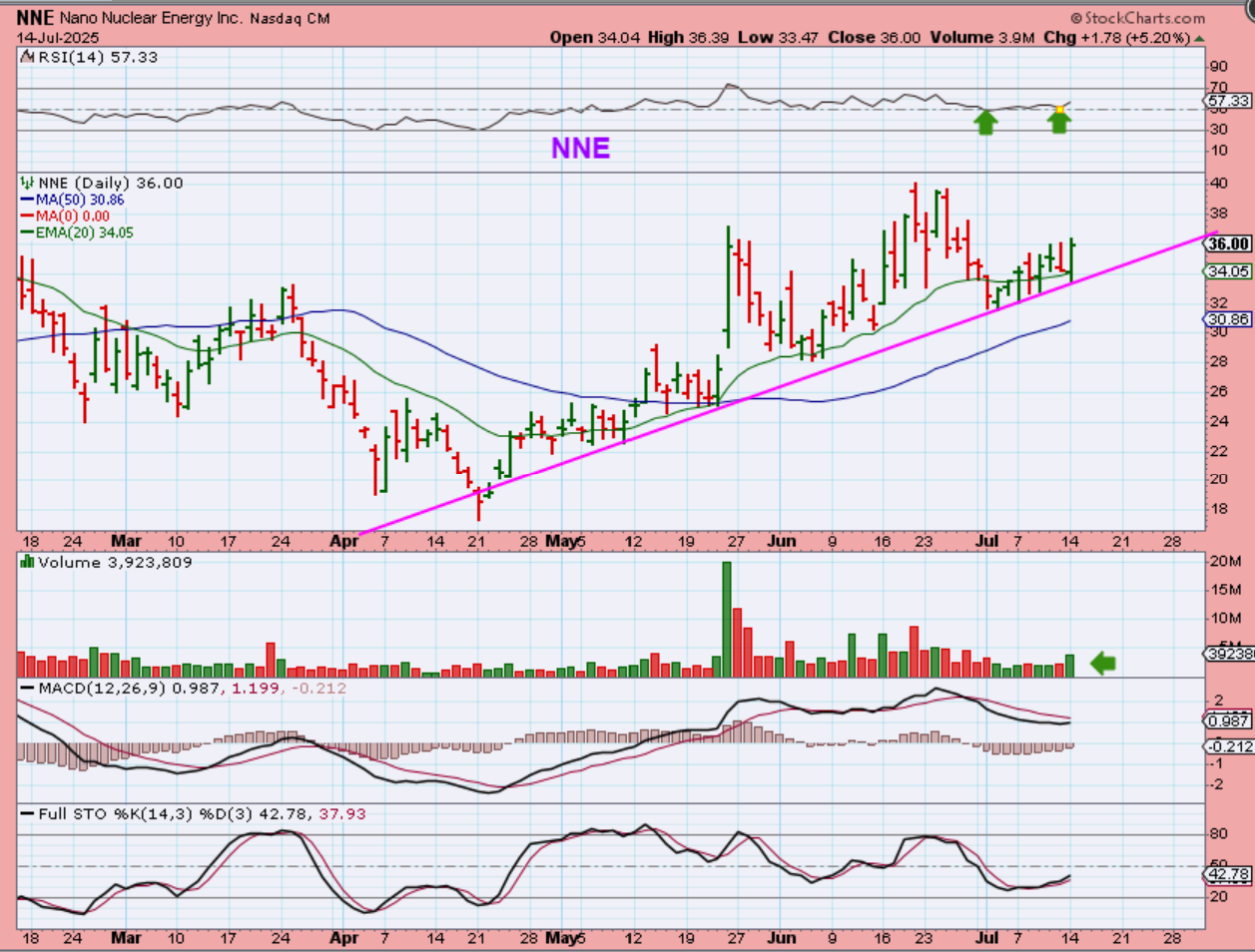This screenshot has height=952, width=1255.
Task: Click the bar icon before the Volume 3,923,809 label
Action: coord(25,562)
